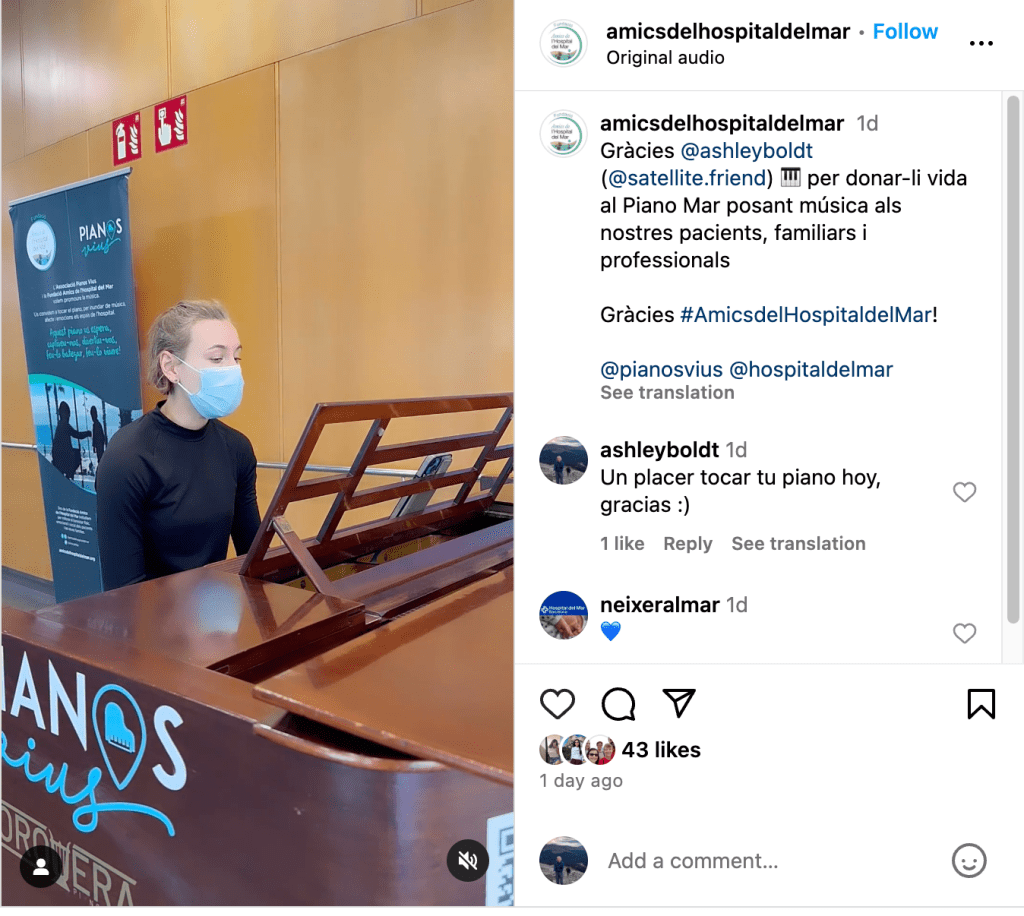Like ashleyboldt's comment heart
Screen dimensions: 1024x916
(x=964, y=492)
